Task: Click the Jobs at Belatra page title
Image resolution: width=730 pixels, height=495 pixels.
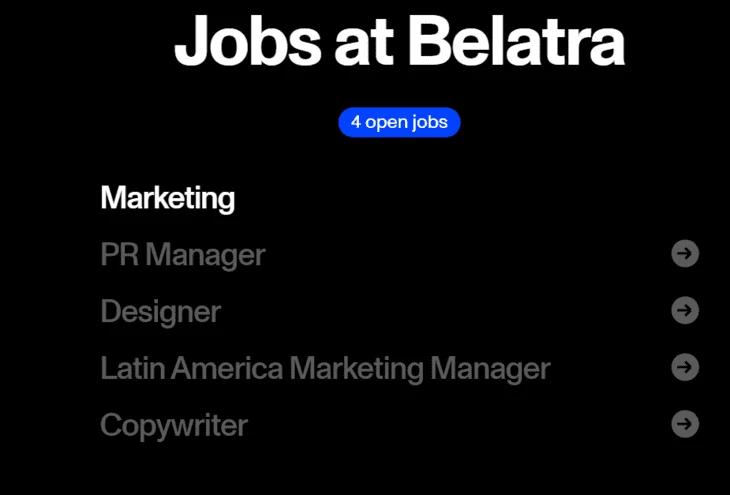Action: coord(399,41)
